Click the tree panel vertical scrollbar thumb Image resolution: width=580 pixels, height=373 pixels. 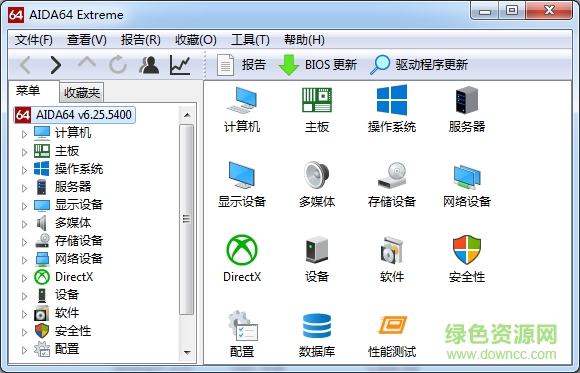[x=187, y=219]
